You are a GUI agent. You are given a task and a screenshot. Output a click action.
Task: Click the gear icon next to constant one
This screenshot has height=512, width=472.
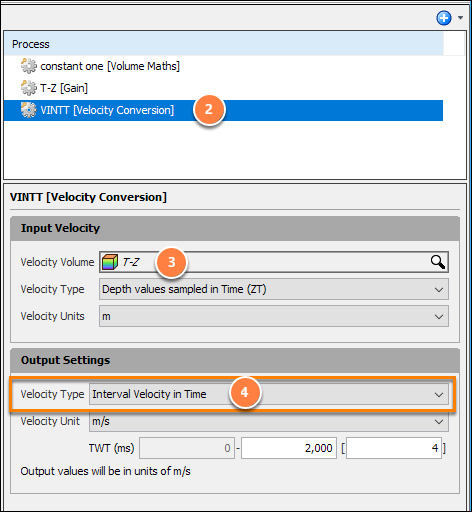[x=28, y=66]
